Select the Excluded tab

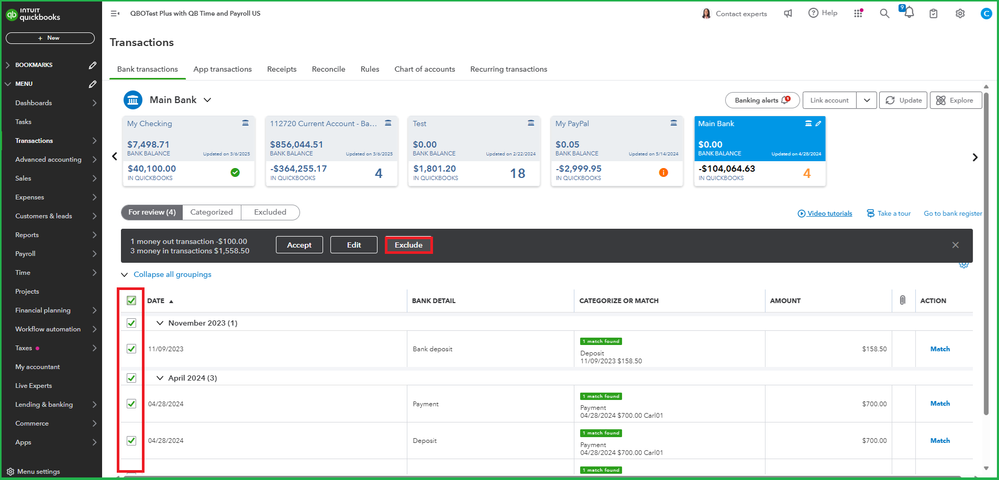tap(270, 212)
